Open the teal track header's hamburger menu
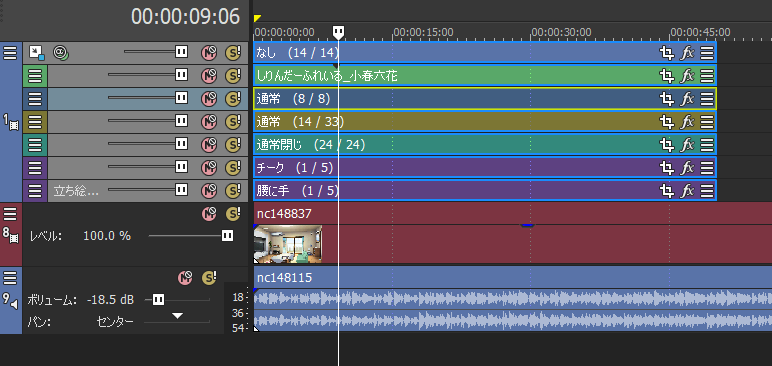The width and height of the screenshot is (772, 366). pos(35,145)
